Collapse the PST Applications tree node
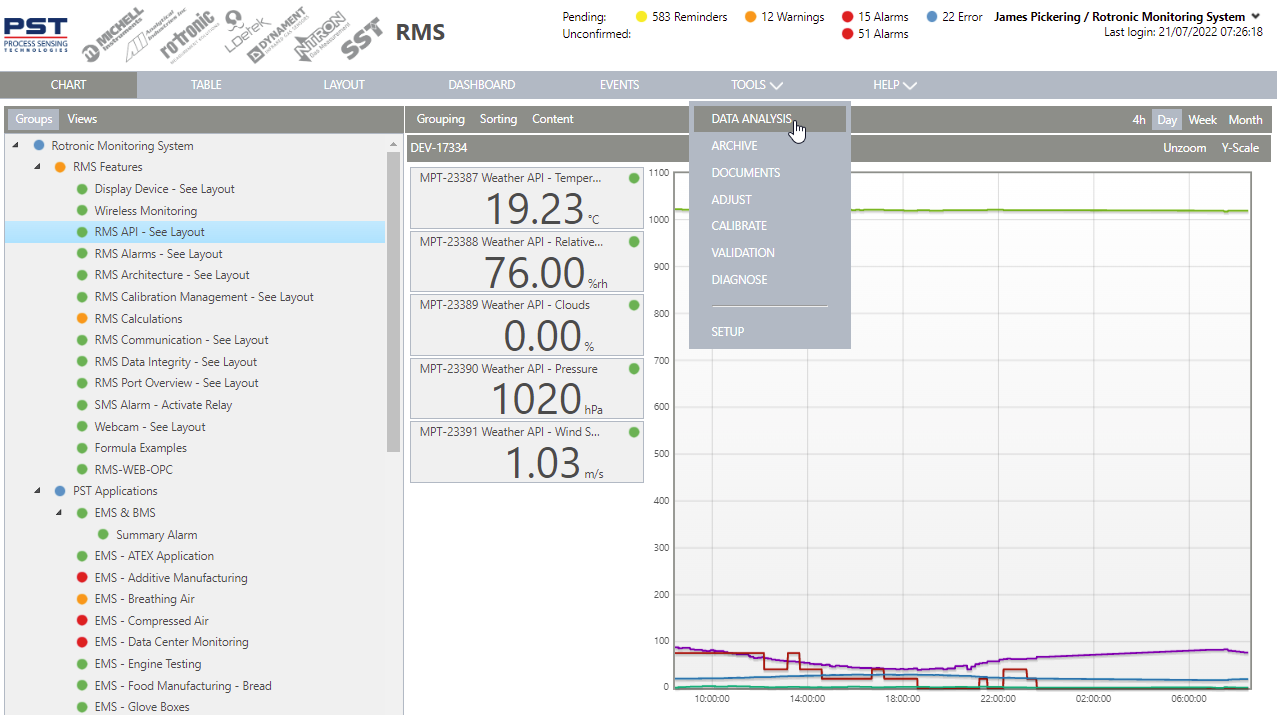Viewport: 1277px width, 715px height. [x=38, y=491]
